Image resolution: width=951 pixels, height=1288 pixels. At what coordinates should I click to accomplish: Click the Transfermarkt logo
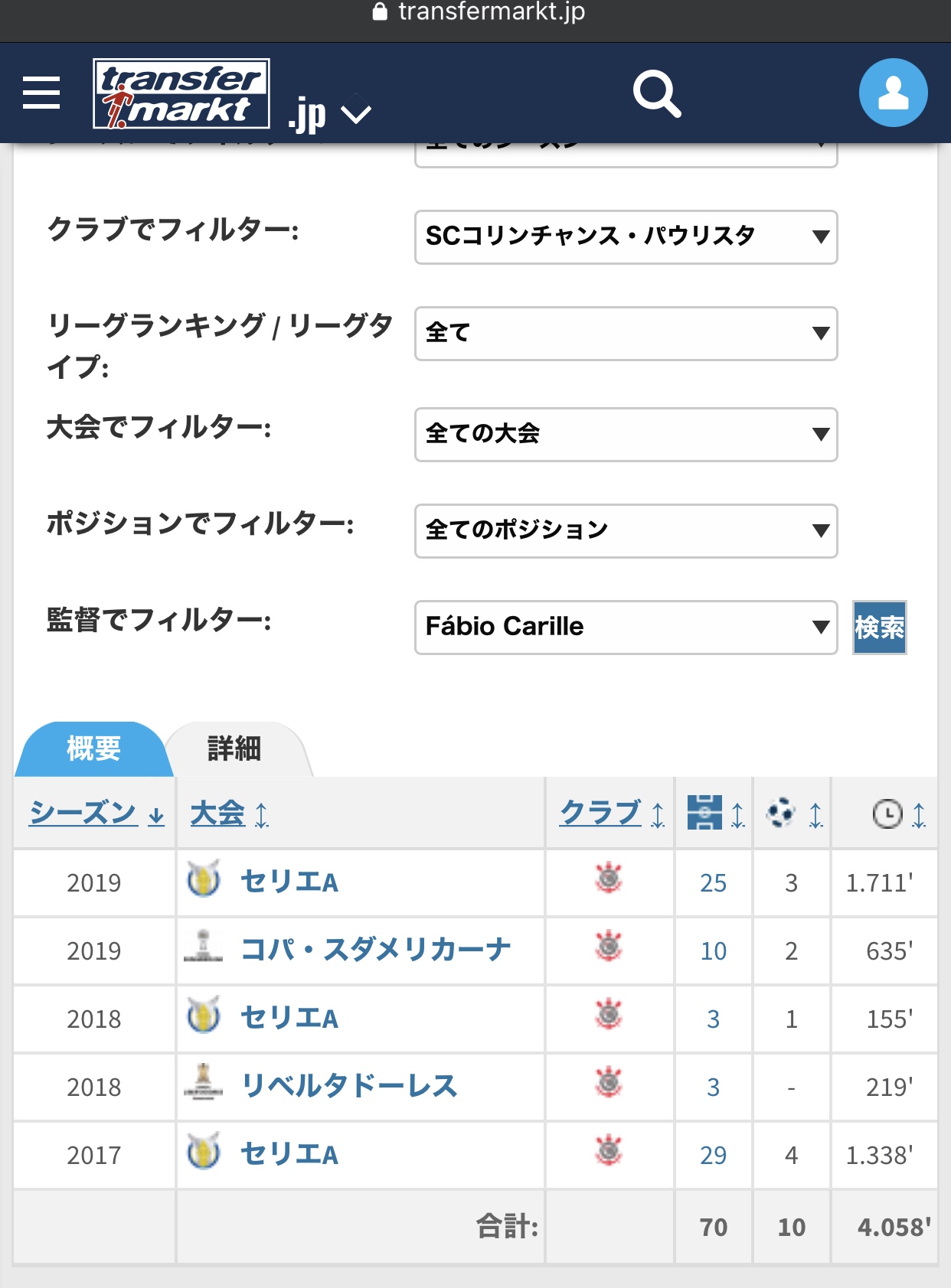pos(181,93)
